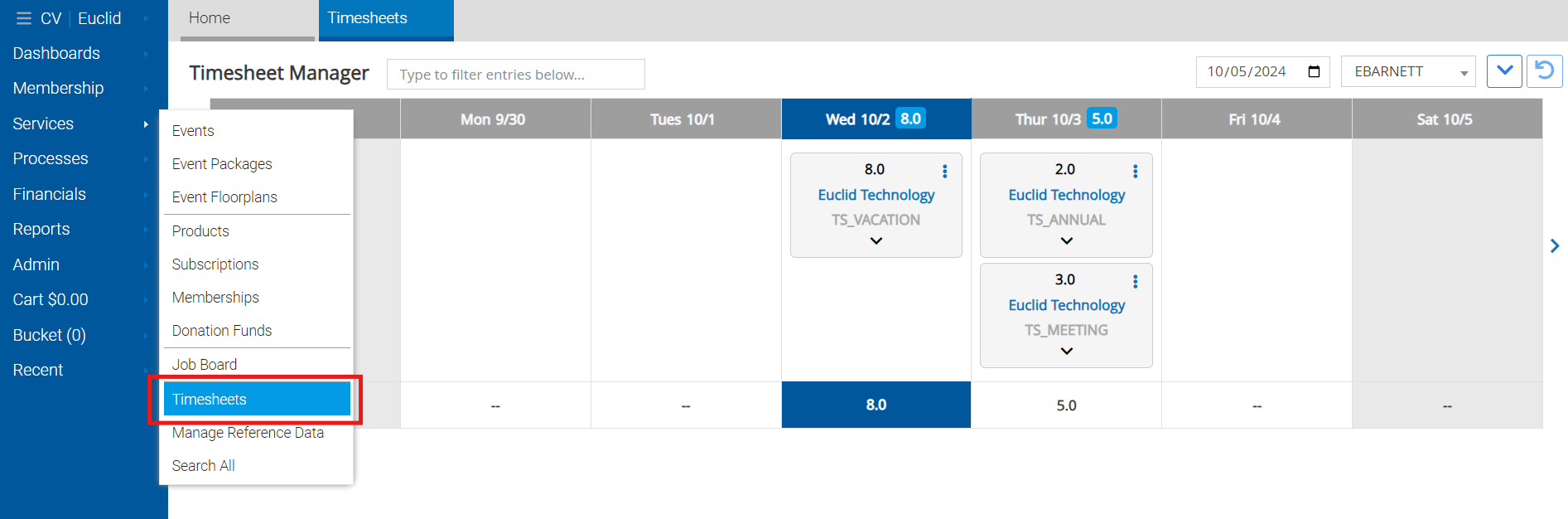Click the 5.0 hours badge on Thur header
This screenshot has width=1568, height=519.
click(1102, 119)
